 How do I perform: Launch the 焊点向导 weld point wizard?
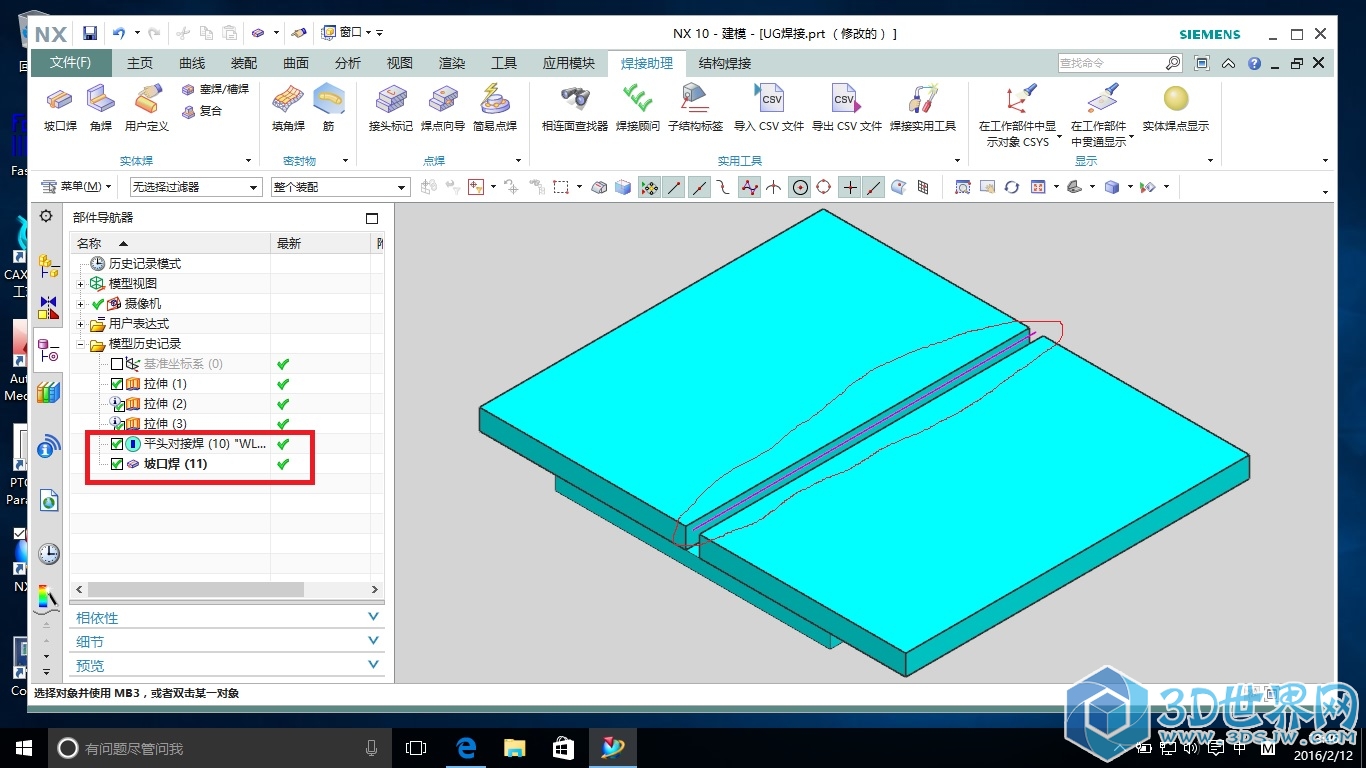(442, 108)
